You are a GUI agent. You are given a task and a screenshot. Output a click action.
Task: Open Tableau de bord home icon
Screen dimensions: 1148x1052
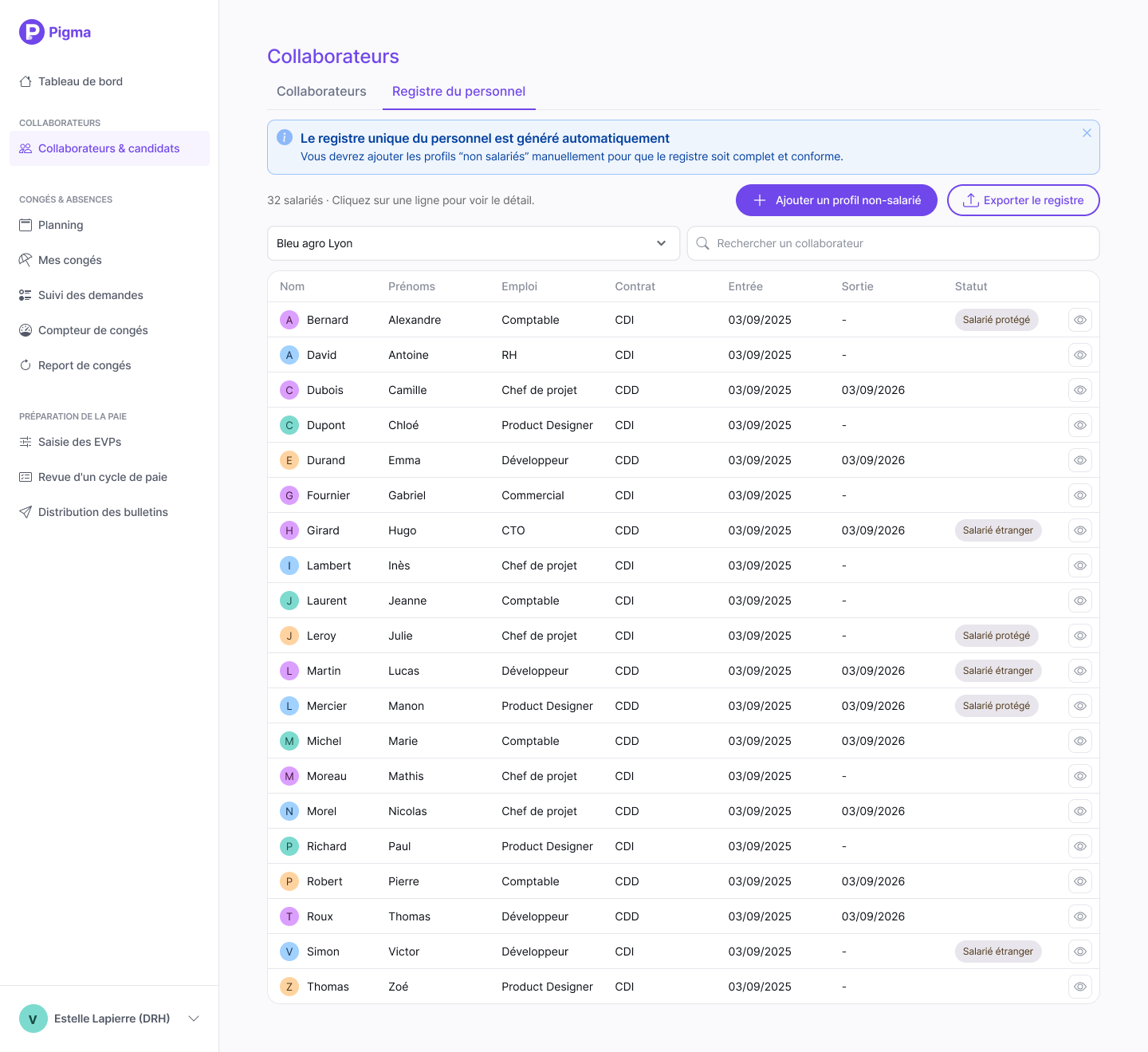click(x=26, y=81)
